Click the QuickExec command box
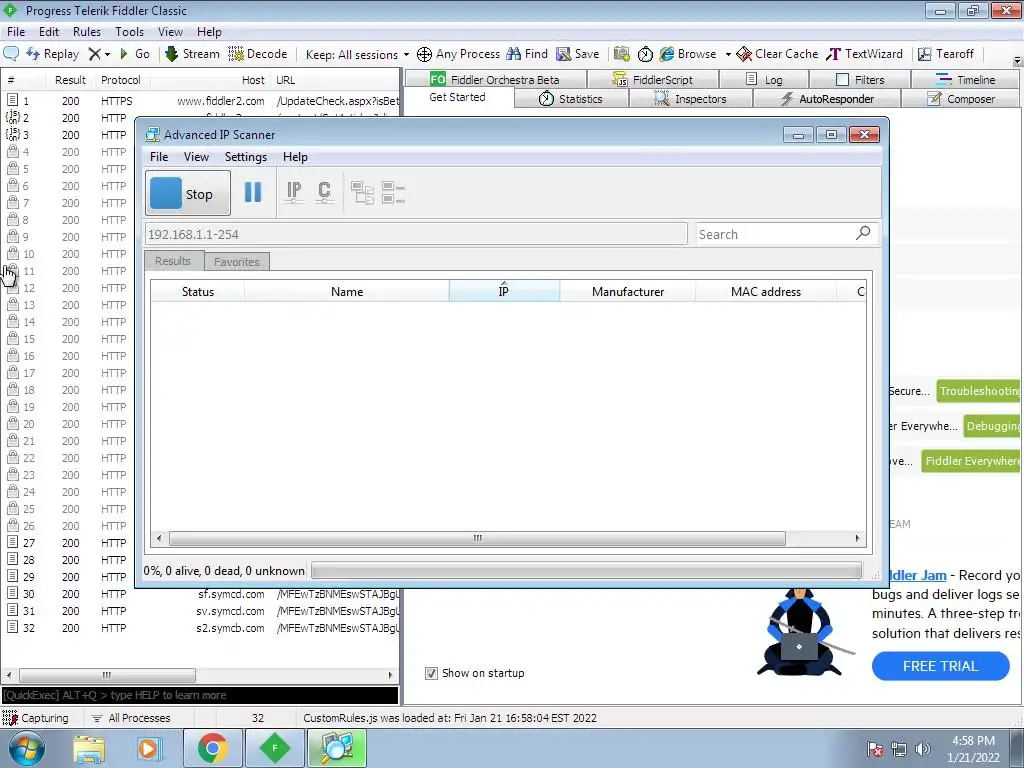 click(200, 695)
